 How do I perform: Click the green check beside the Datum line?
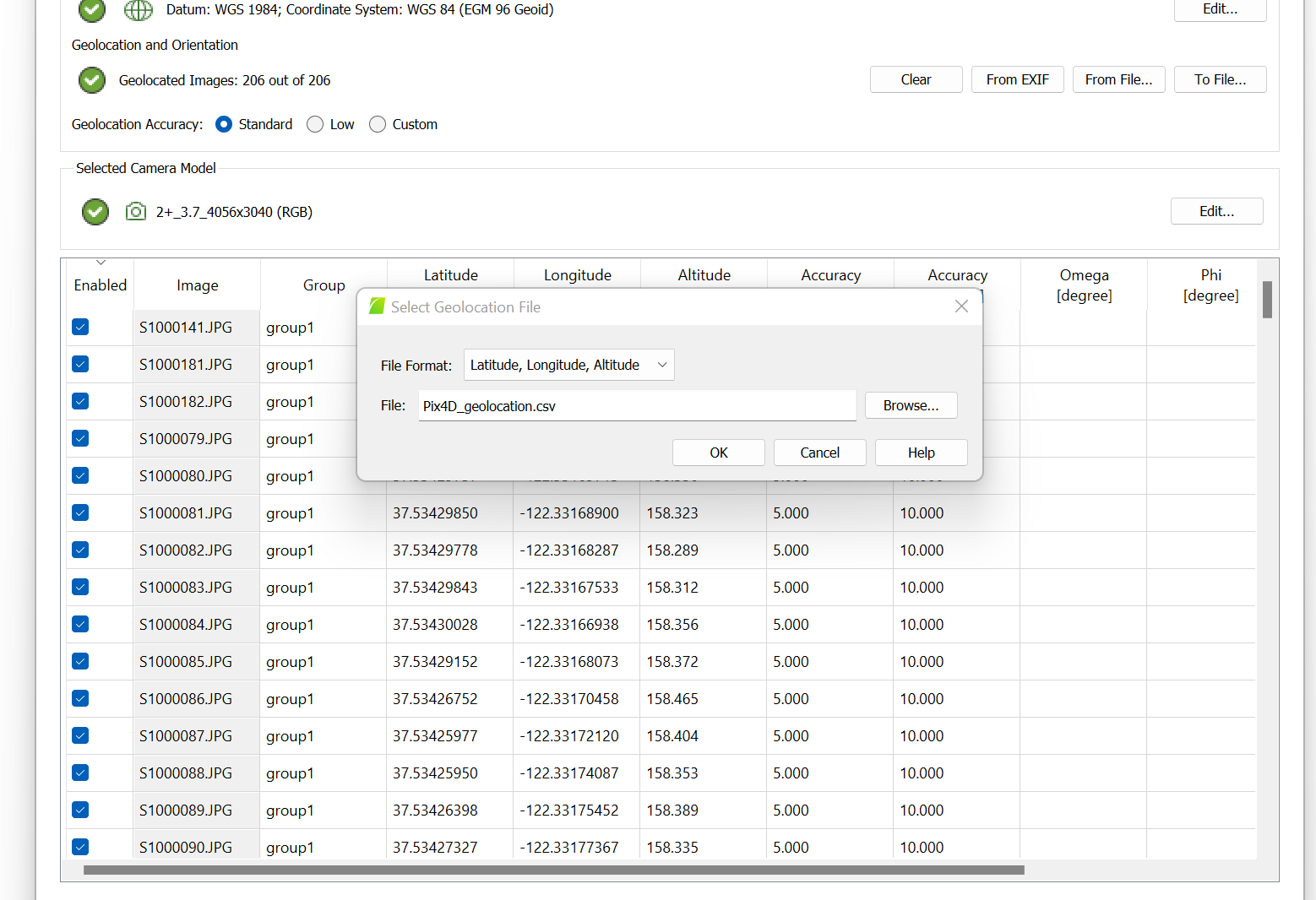click(92, 9)
